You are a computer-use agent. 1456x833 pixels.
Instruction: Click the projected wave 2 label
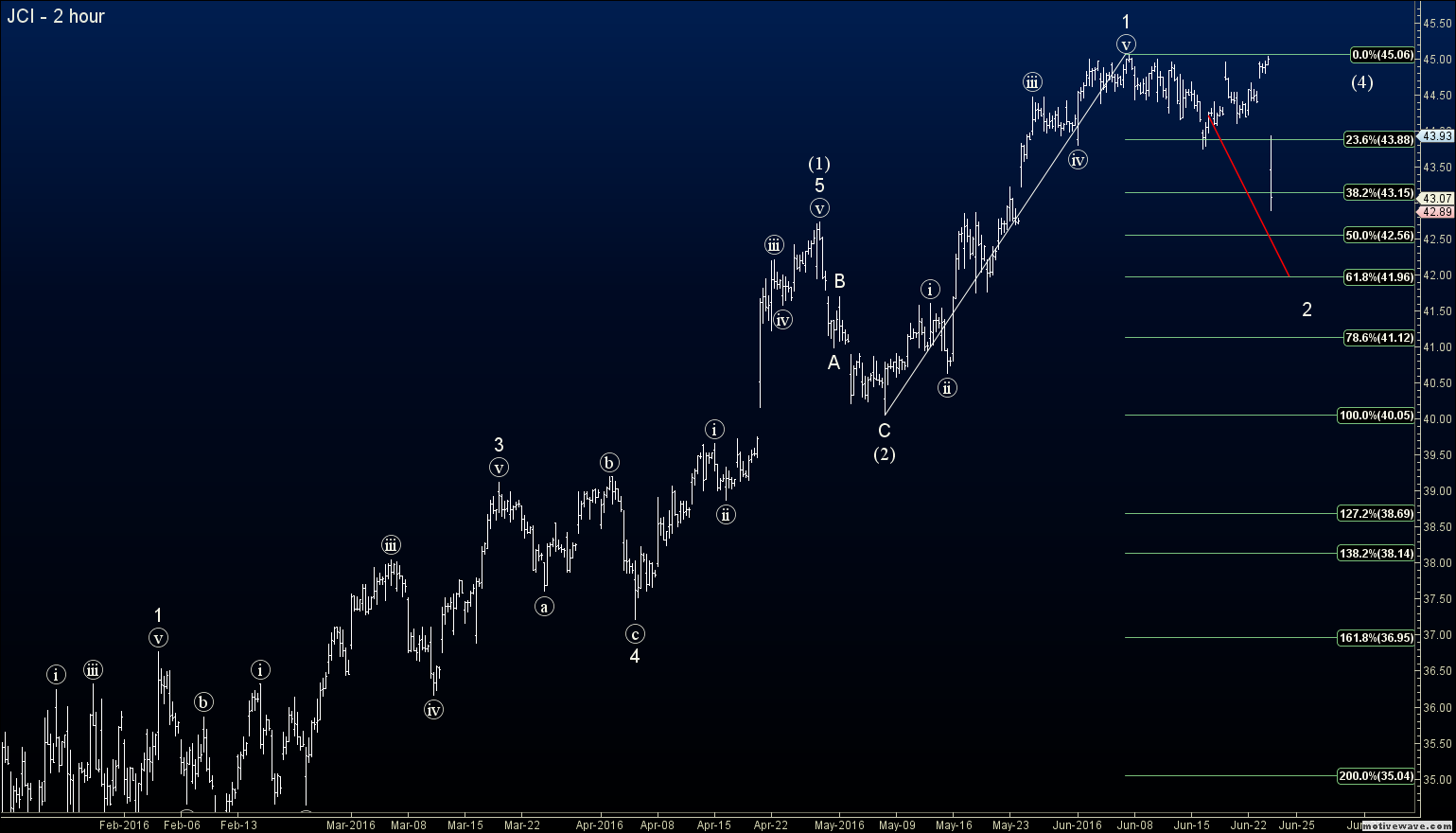pyautogui.click(x=1307, y=310)
